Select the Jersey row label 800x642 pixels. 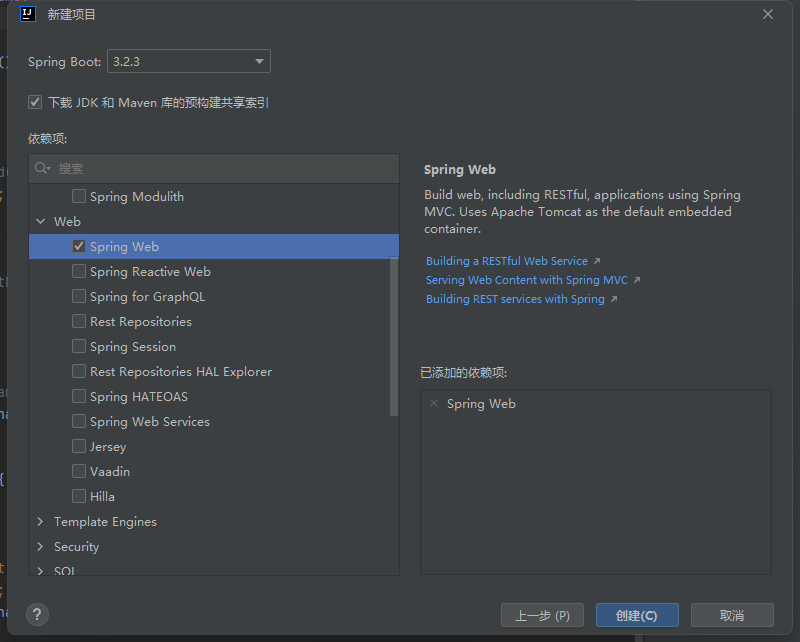108,447
